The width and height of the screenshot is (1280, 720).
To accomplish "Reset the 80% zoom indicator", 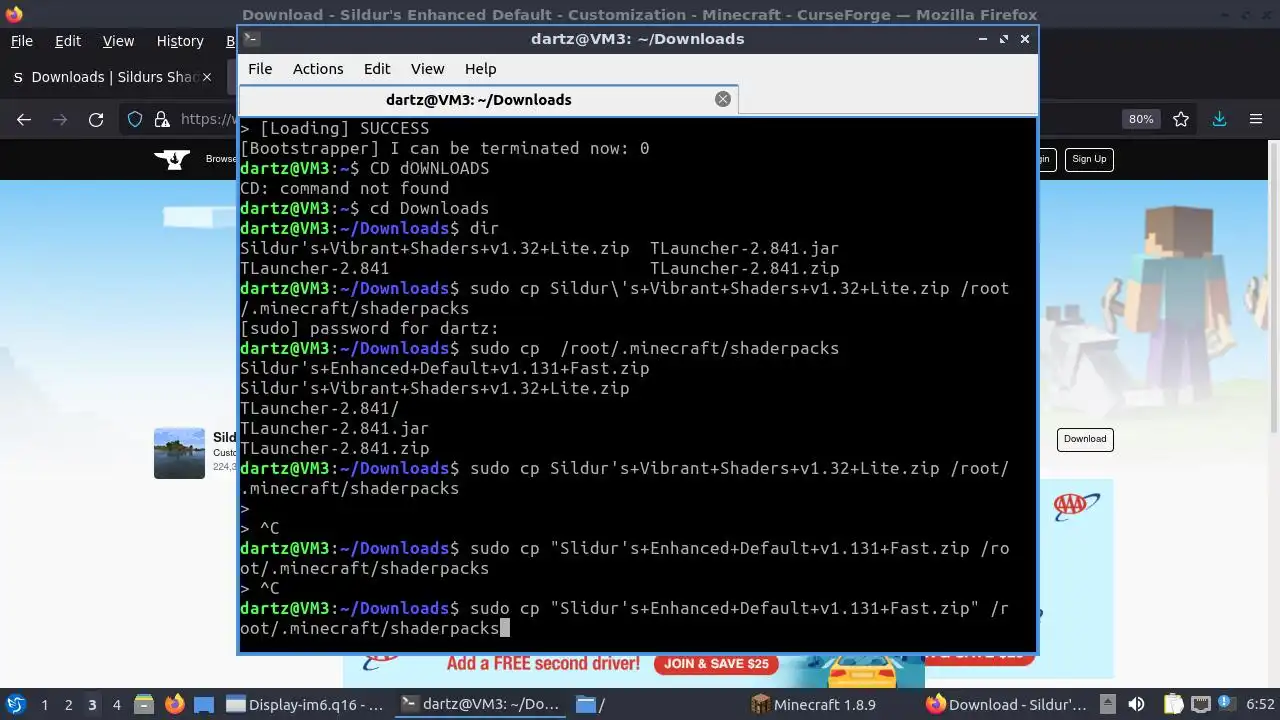I will (x=1141, y=119).
